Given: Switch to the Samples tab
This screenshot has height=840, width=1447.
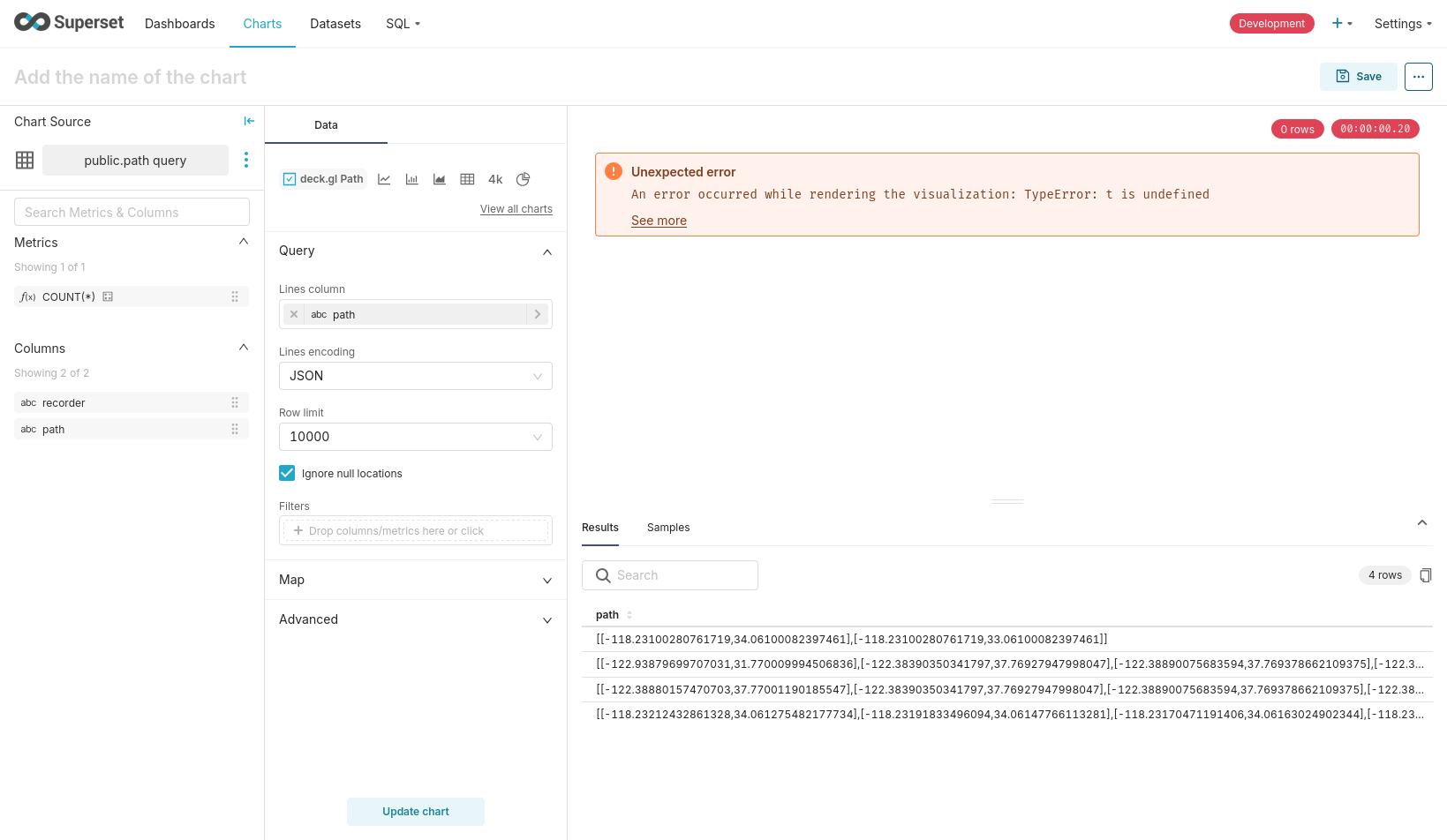Looking at the screenshot, I should tap(668, 528).
